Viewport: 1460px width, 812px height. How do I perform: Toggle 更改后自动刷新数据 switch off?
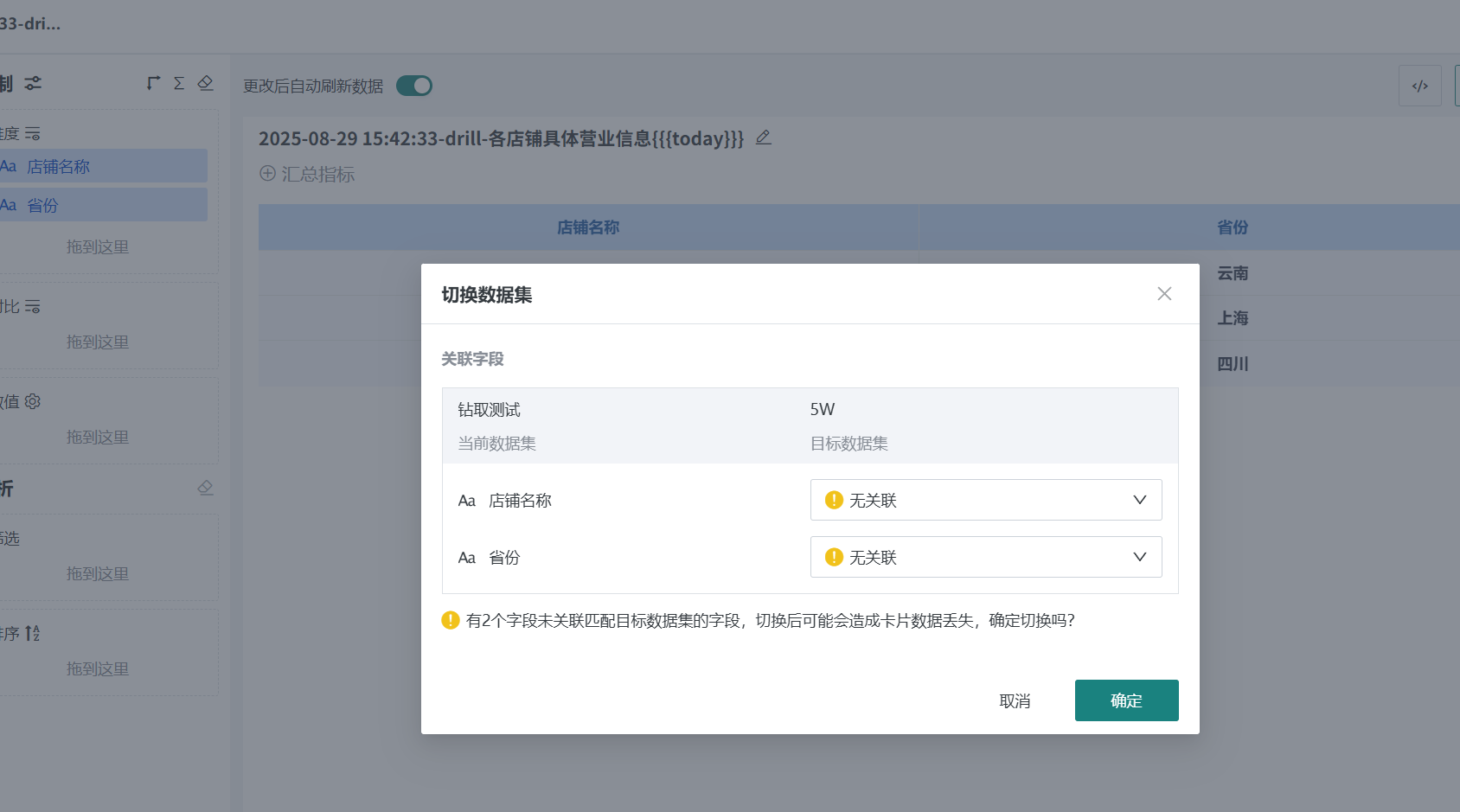pyautogui.click(x=413, y=86)
